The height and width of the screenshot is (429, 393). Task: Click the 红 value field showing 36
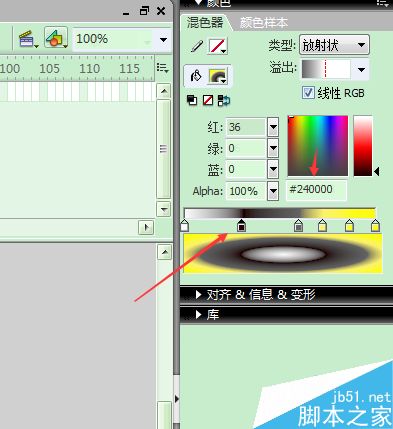tap(246, 127)
